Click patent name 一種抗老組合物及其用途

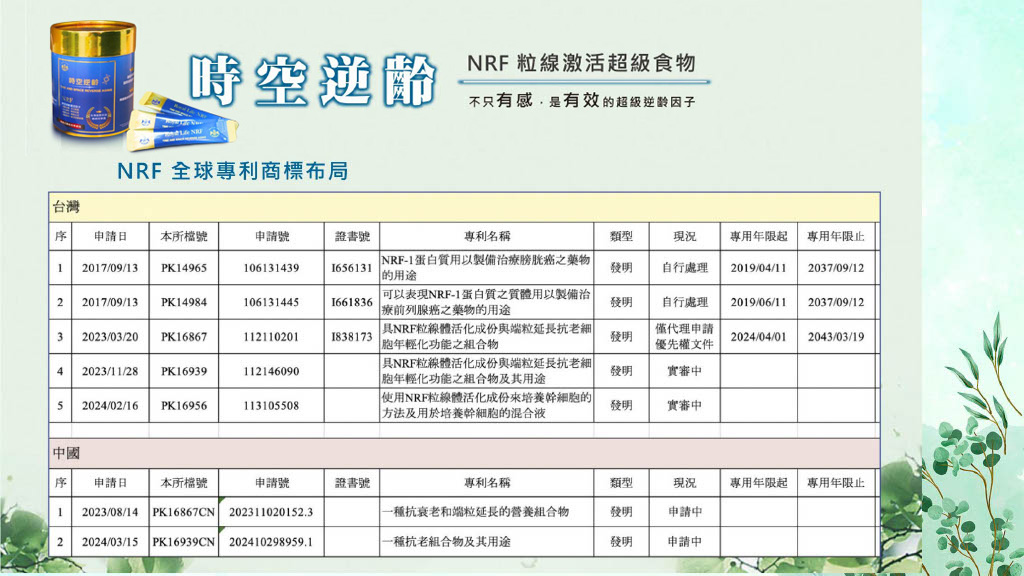(446, 542)
